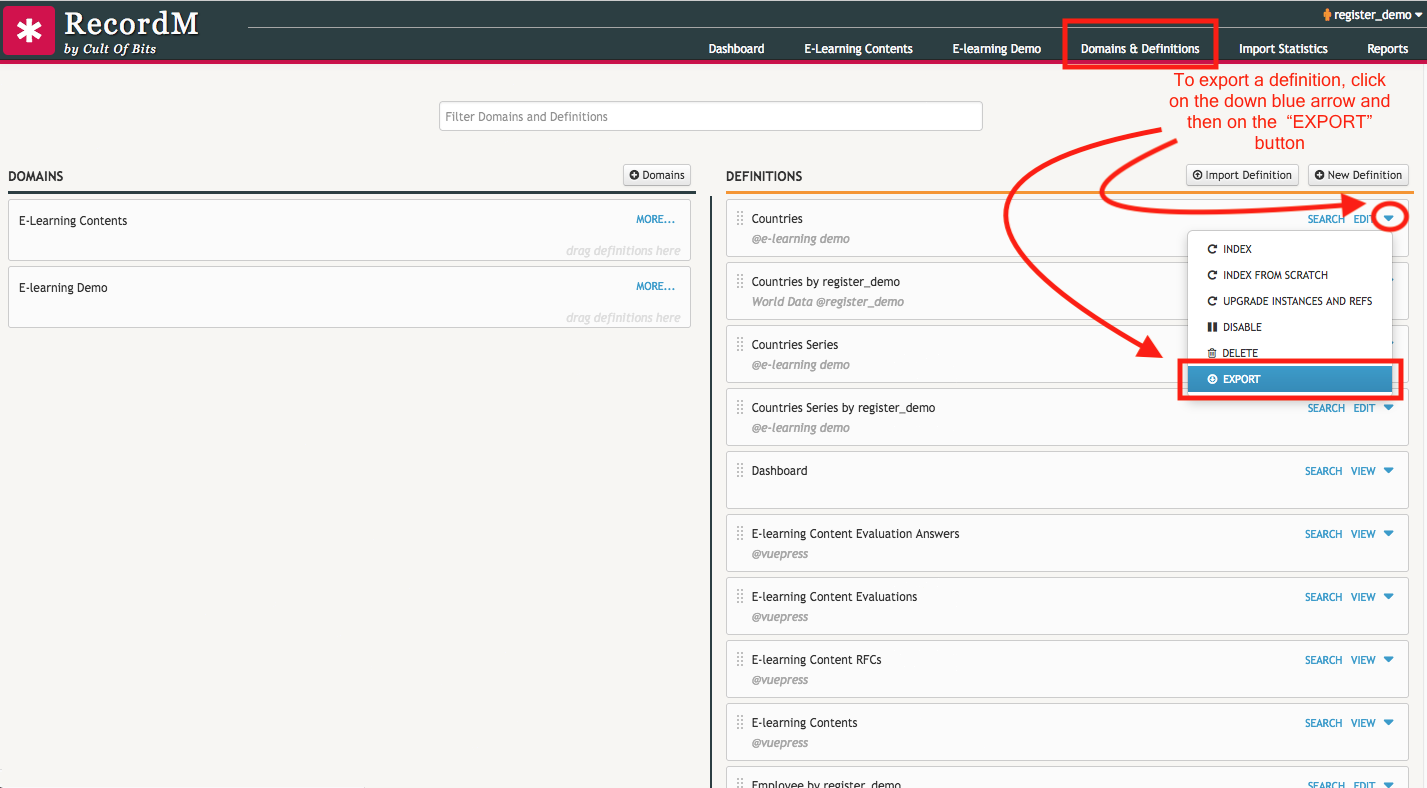The width and height of the screenshot is (1427, 788).
Task: Select the E-Learning Contents domain name
Action: pos(73,221)
